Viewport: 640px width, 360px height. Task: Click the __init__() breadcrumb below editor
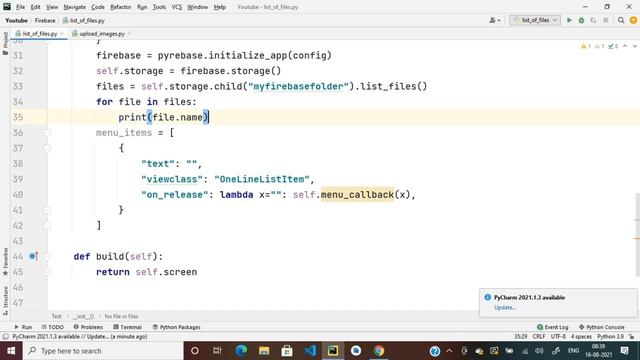click(x=83, y=316)
